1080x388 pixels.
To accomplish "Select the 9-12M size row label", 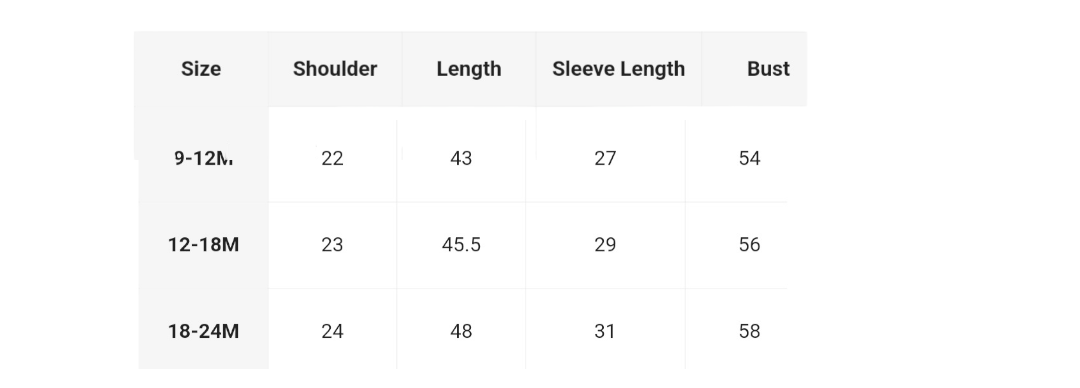I will click(204, 159).
